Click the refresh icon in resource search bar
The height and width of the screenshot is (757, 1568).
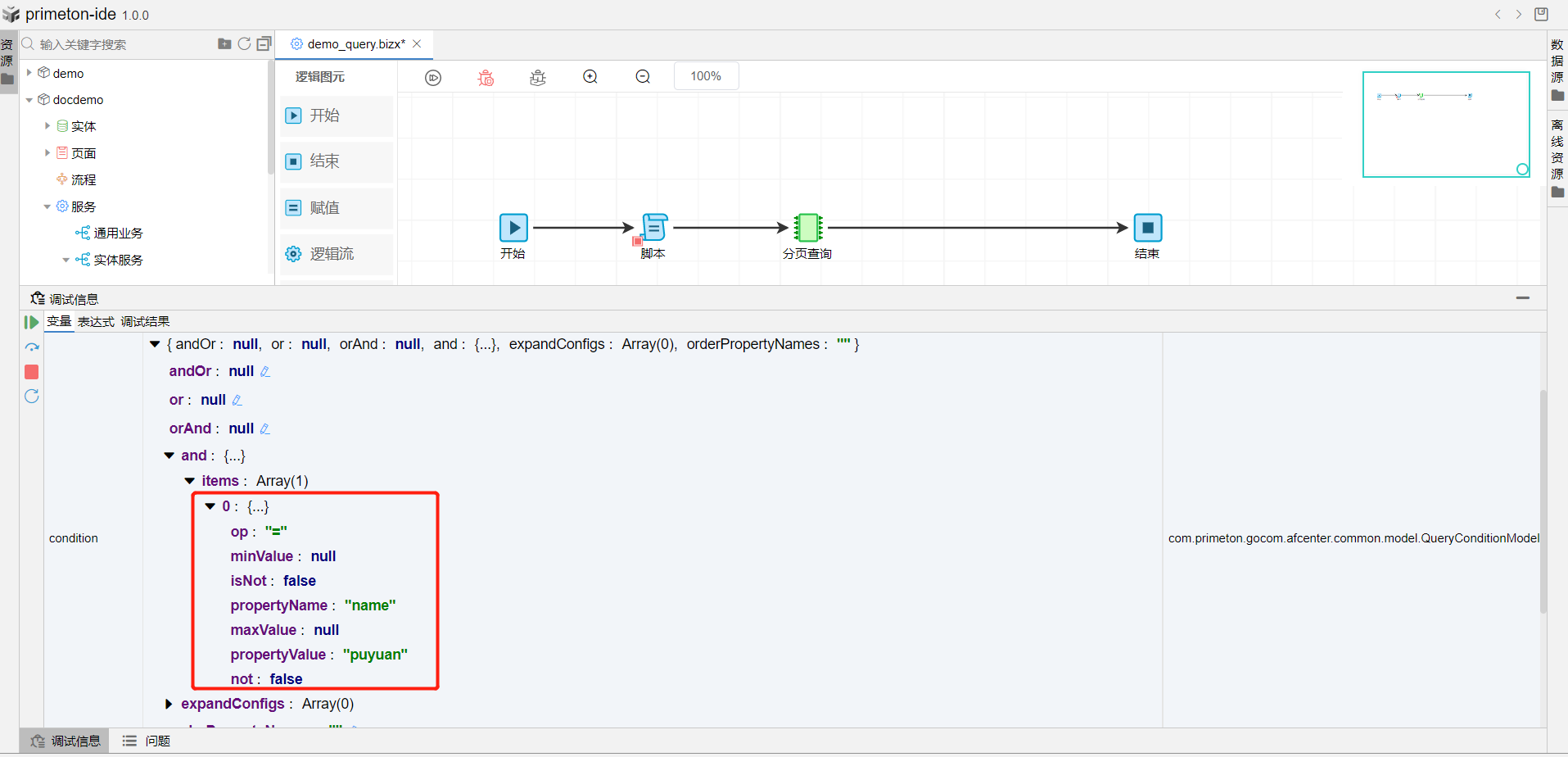click(244, 44)
